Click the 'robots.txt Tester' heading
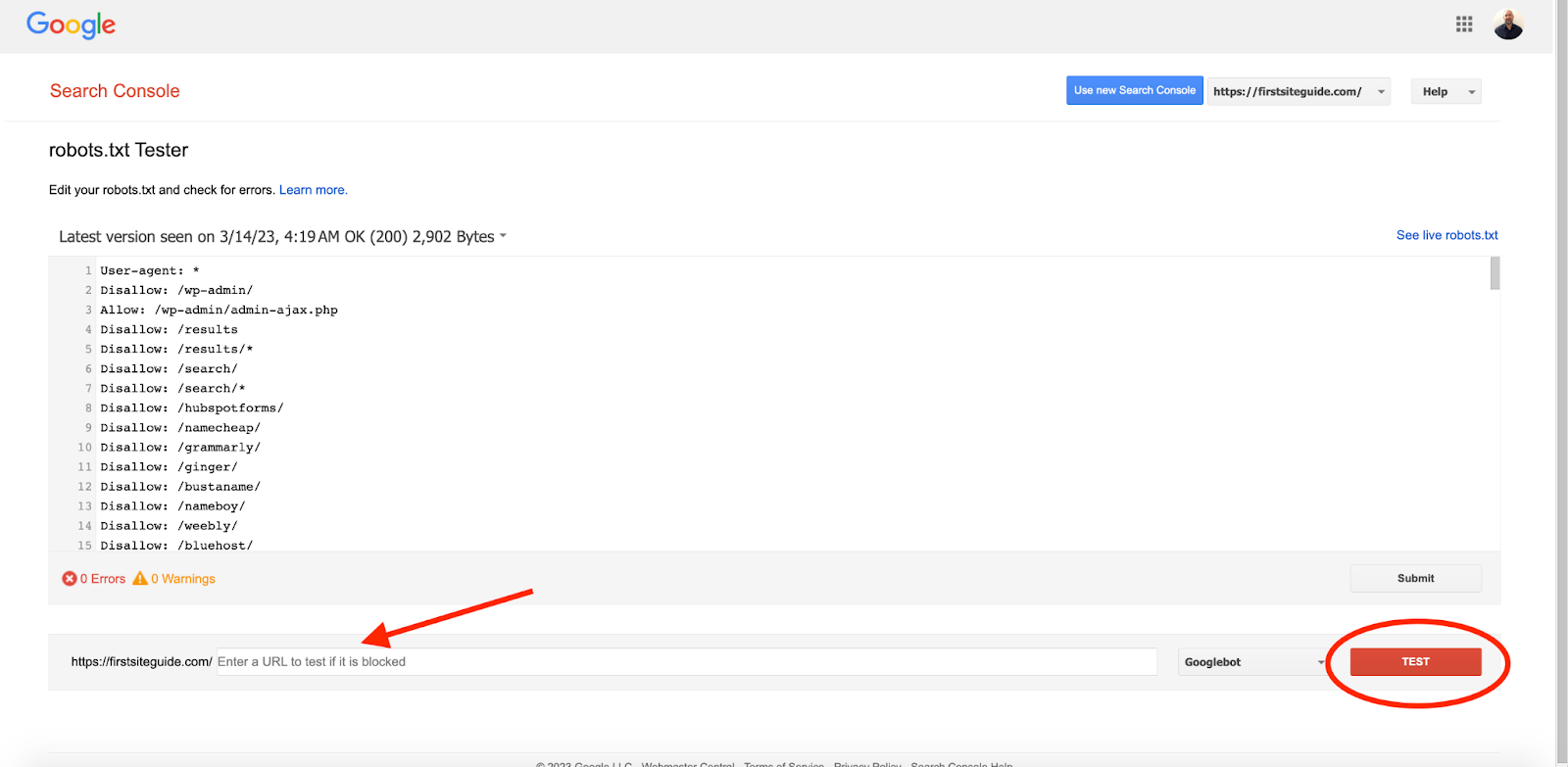 pos(119,150)
